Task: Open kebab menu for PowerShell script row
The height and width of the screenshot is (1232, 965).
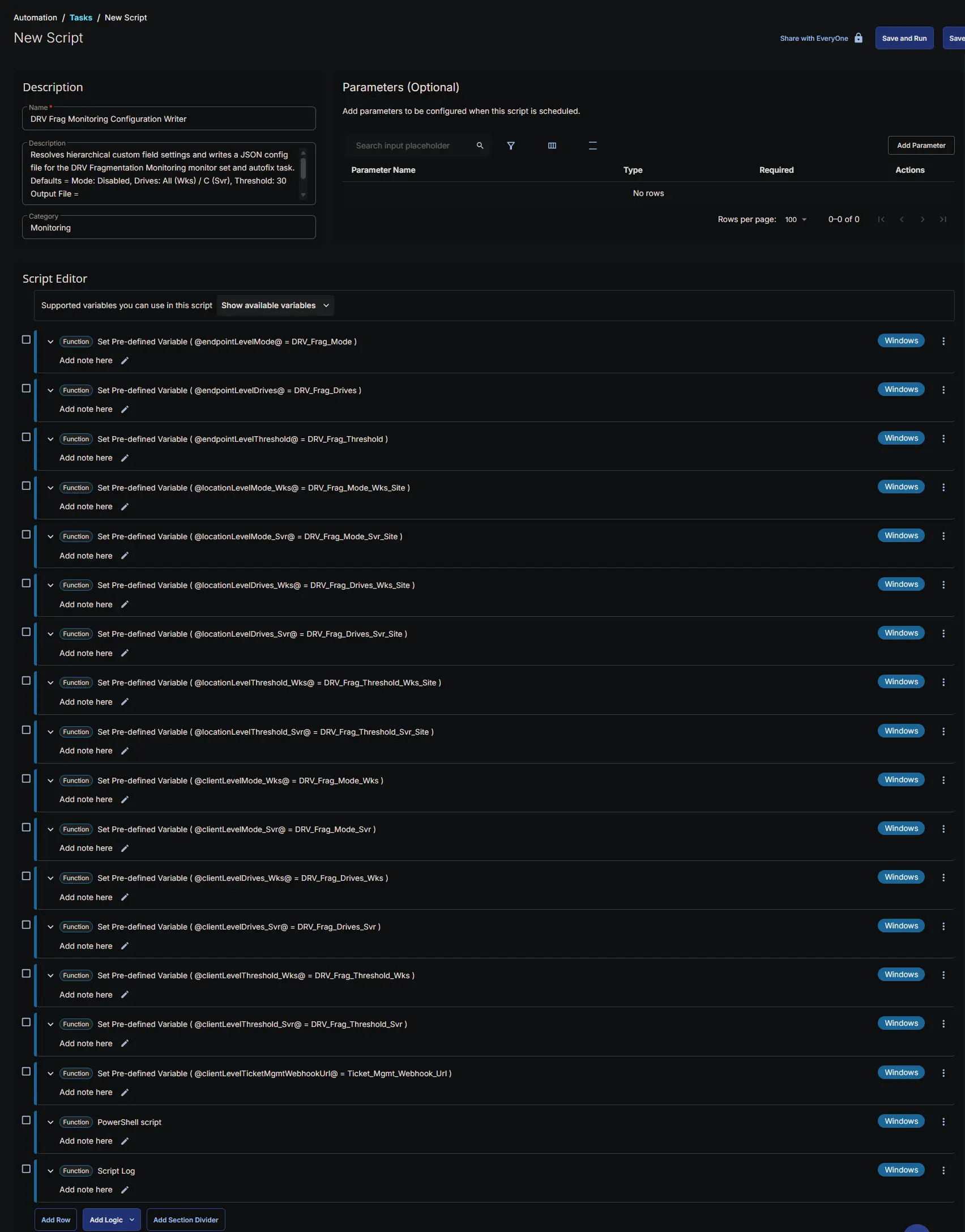Action: click(943, 1122)
